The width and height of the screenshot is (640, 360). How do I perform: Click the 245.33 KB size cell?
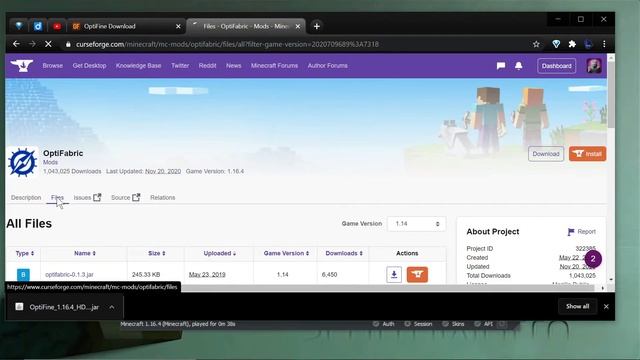click(146, 275)
